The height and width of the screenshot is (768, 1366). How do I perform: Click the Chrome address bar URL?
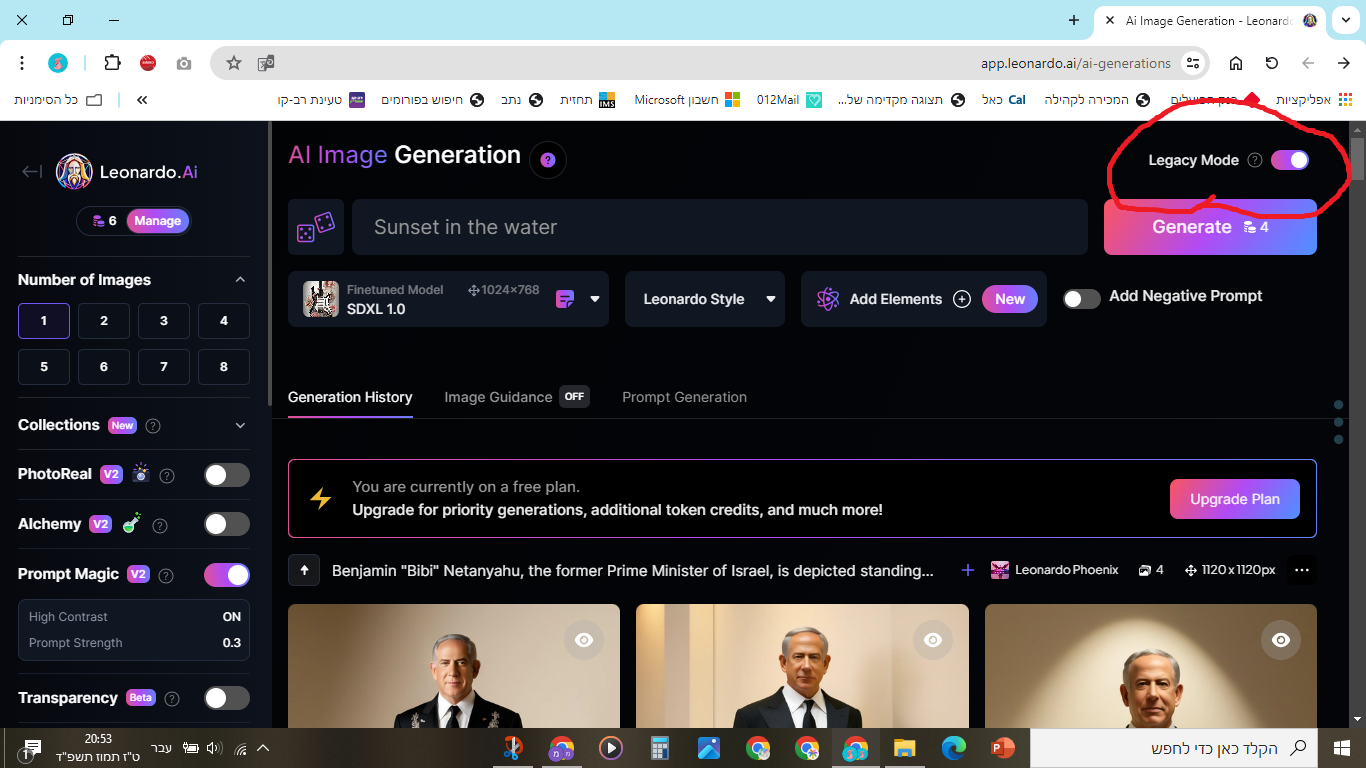(1075, 63)
